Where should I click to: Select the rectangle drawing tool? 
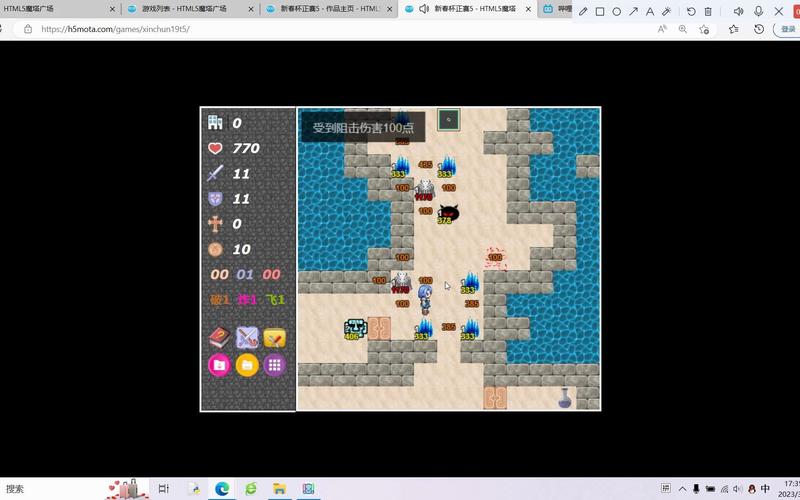599,11
